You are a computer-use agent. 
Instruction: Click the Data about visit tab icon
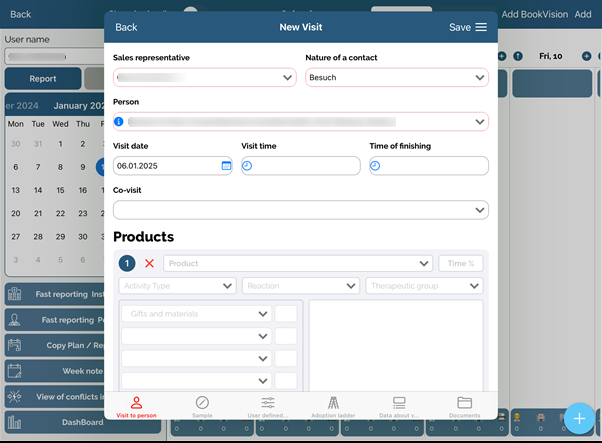click(399, 406)
